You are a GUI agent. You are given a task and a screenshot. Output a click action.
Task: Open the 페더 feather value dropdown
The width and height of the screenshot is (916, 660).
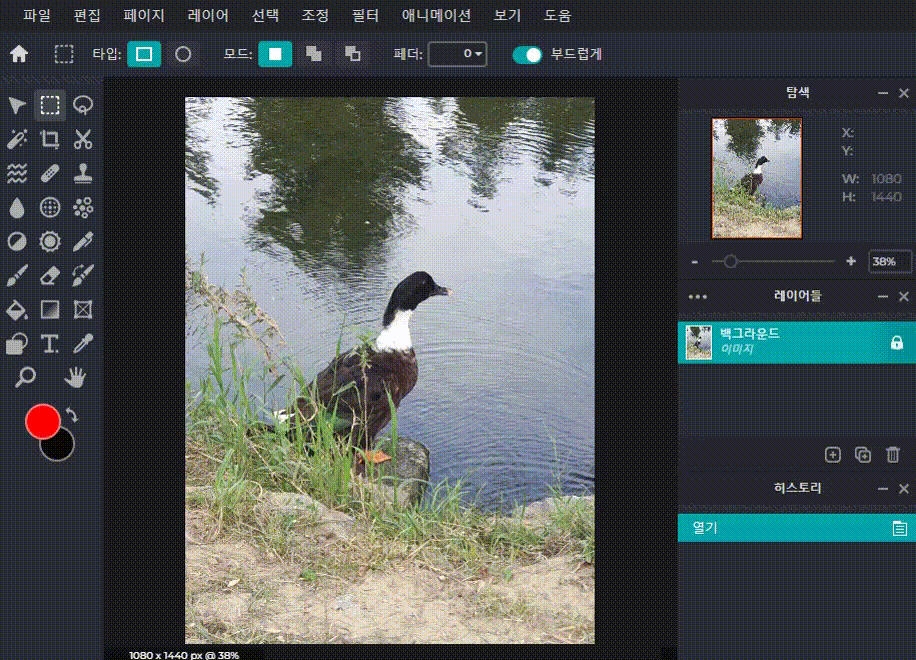pos(457,54)
